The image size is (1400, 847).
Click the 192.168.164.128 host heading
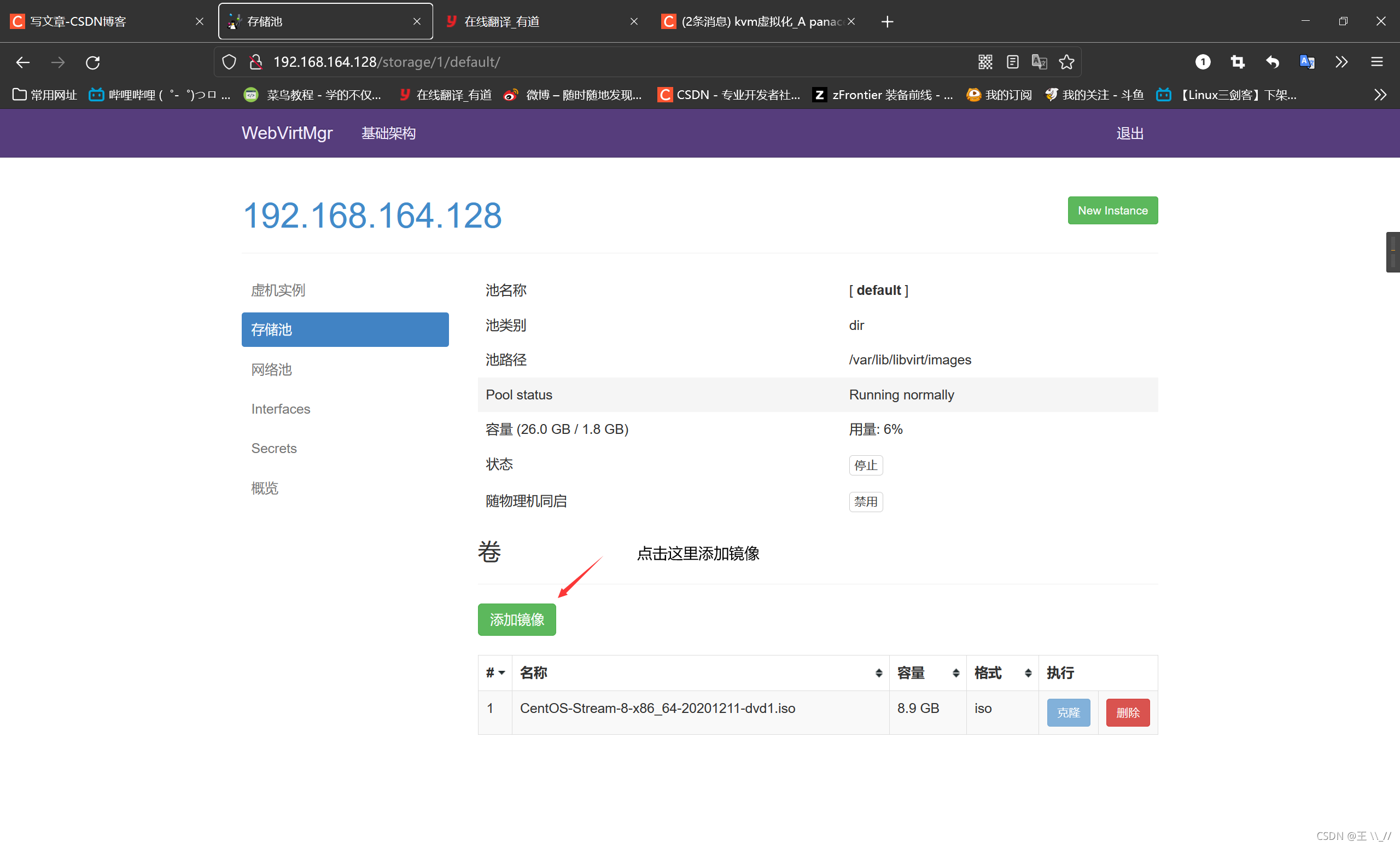coord(372,216)
